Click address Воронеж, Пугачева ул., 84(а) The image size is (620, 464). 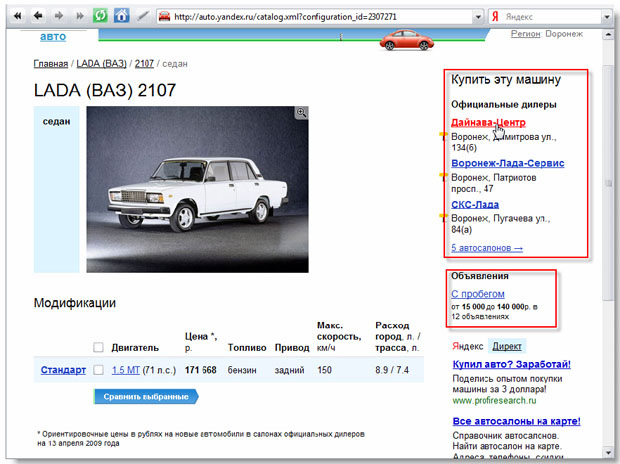[x=501, y=224]
